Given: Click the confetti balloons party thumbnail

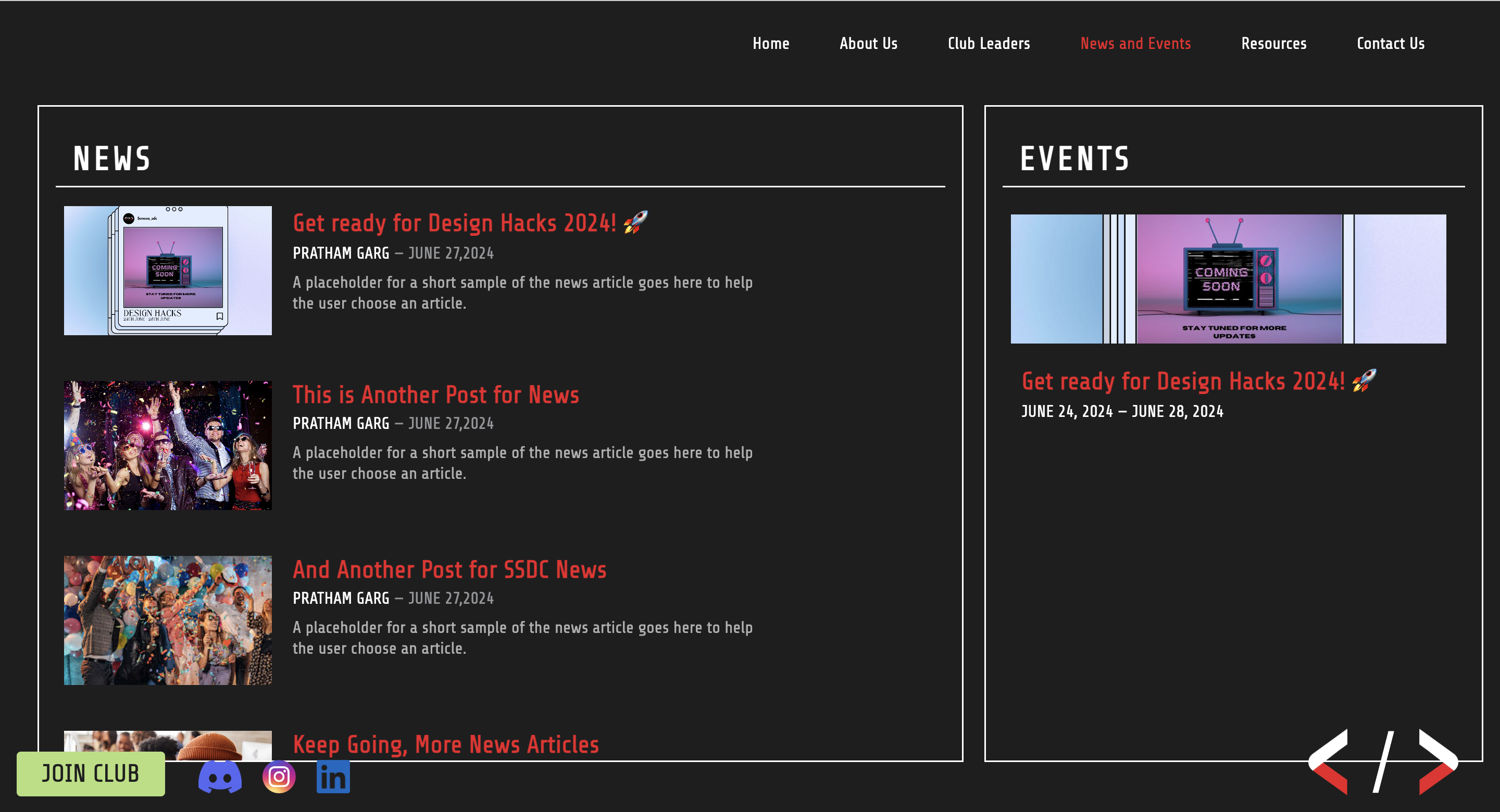Looking at the screenshot, I should pos(168,620).
